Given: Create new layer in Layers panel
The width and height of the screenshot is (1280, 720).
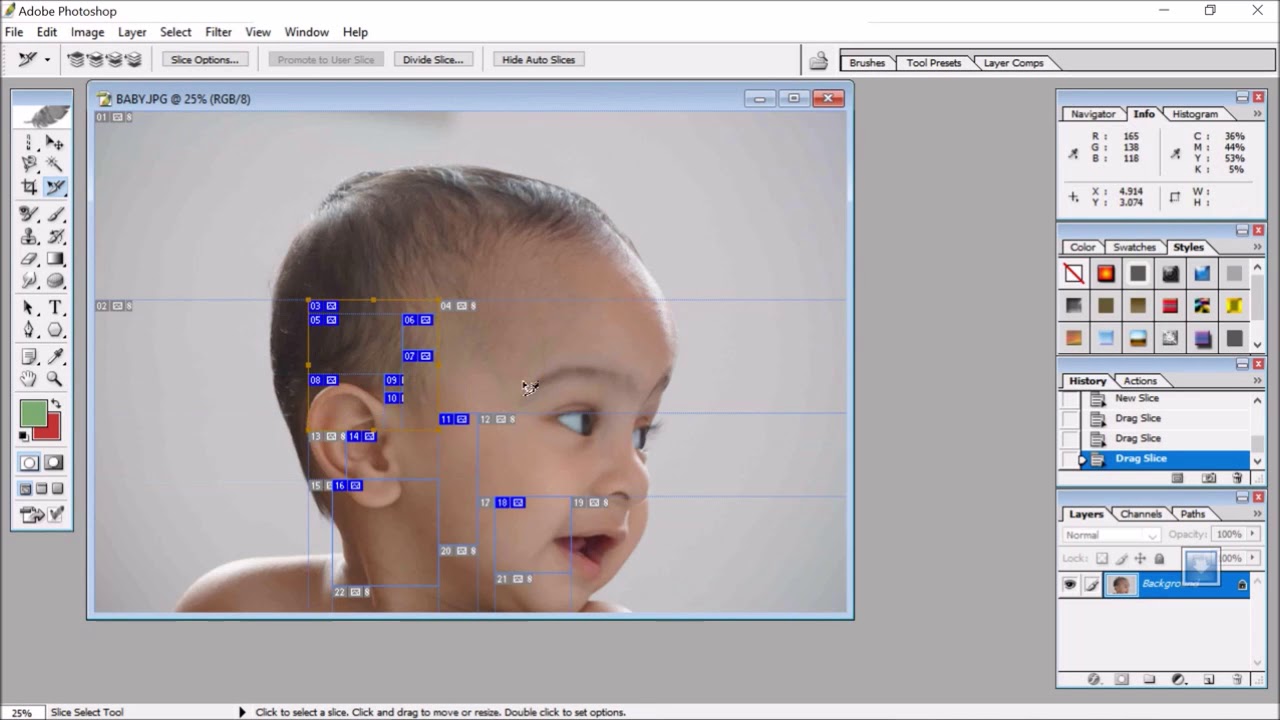Looking at the screenshot, I should tap(1209, 679).
